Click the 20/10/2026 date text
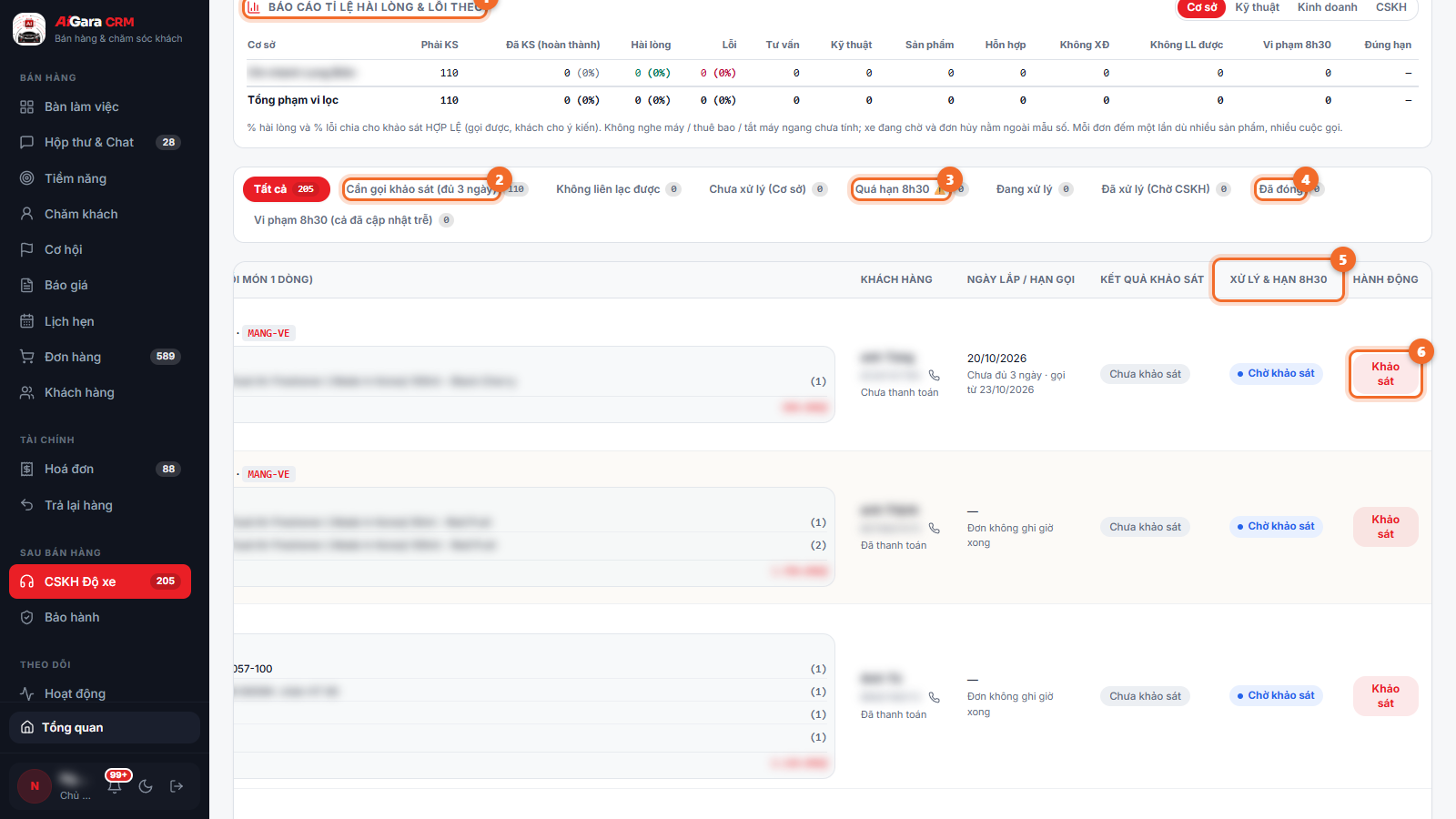 [x=996, y=359]
